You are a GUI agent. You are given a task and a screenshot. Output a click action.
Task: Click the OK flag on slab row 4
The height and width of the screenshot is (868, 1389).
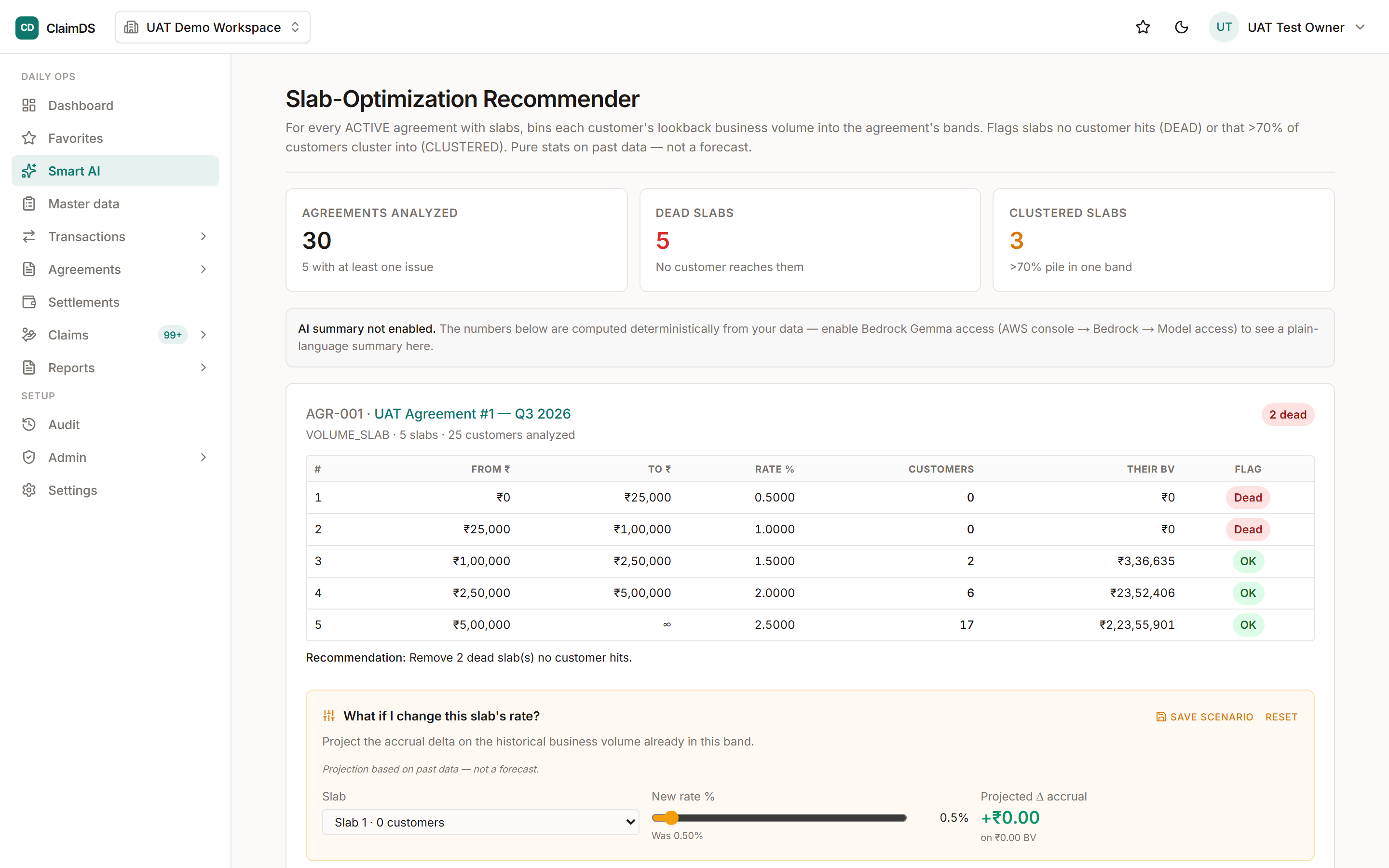(x=1248, y=593)
